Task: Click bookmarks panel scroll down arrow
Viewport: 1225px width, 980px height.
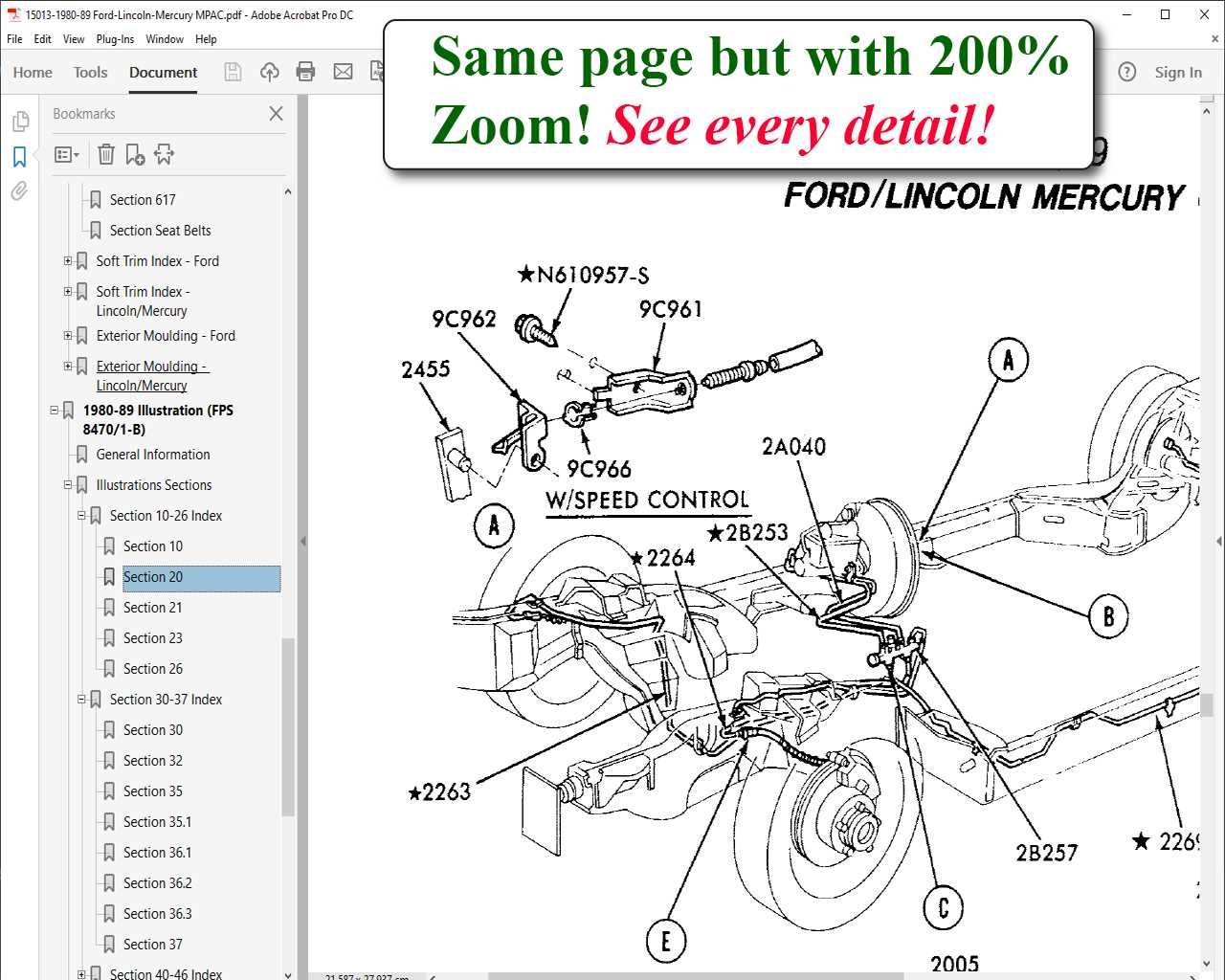Action: [288, 973]
